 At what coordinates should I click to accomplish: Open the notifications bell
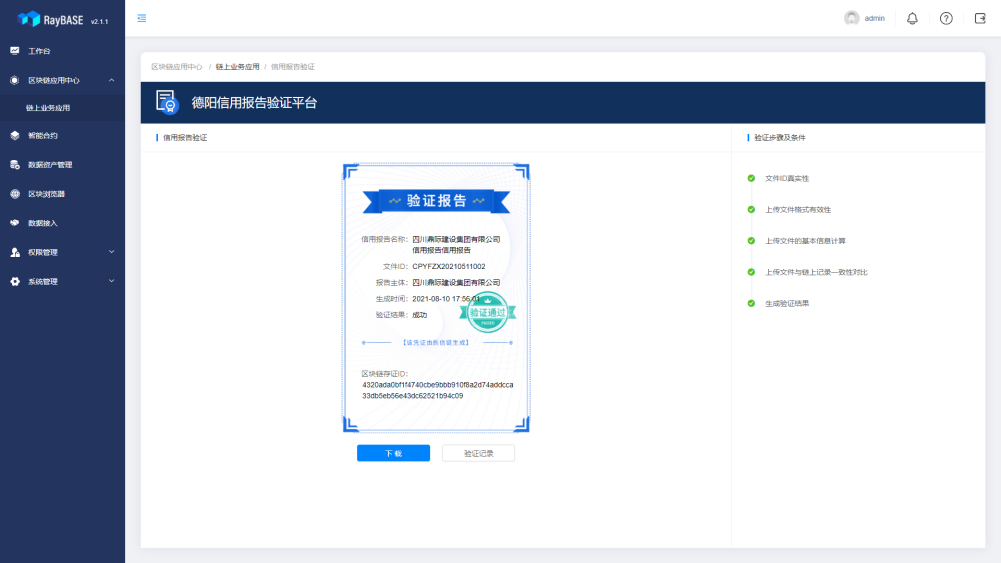912,18
